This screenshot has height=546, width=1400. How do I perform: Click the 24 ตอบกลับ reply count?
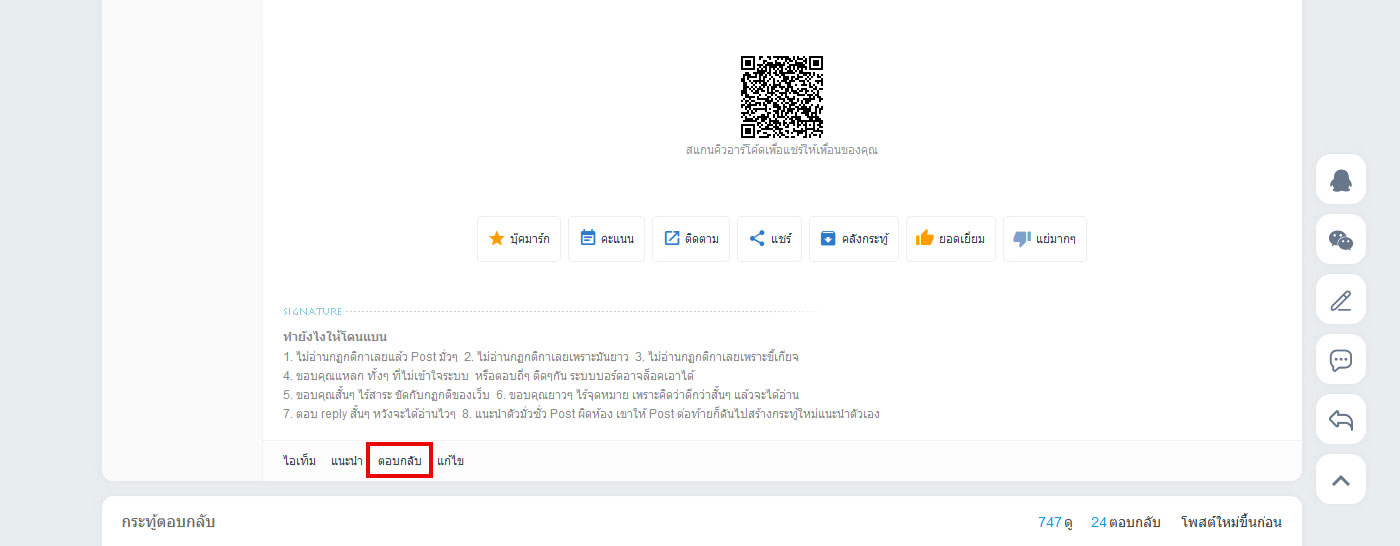pos(1126,522)
